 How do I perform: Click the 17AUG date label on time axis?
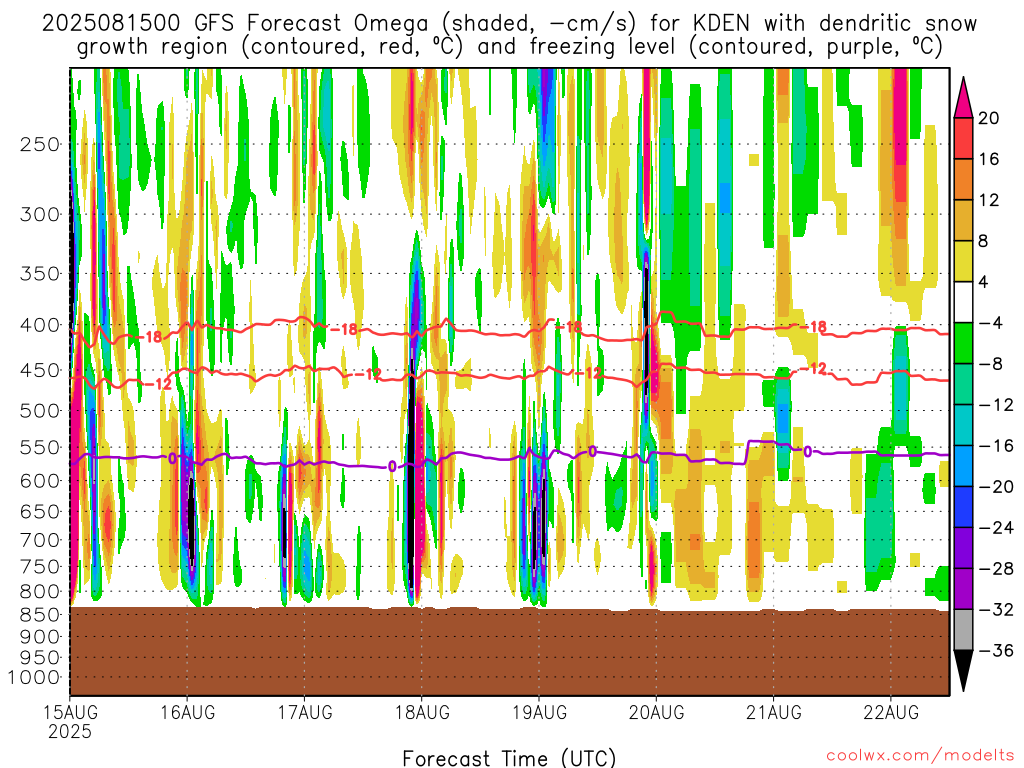[305, 712]
